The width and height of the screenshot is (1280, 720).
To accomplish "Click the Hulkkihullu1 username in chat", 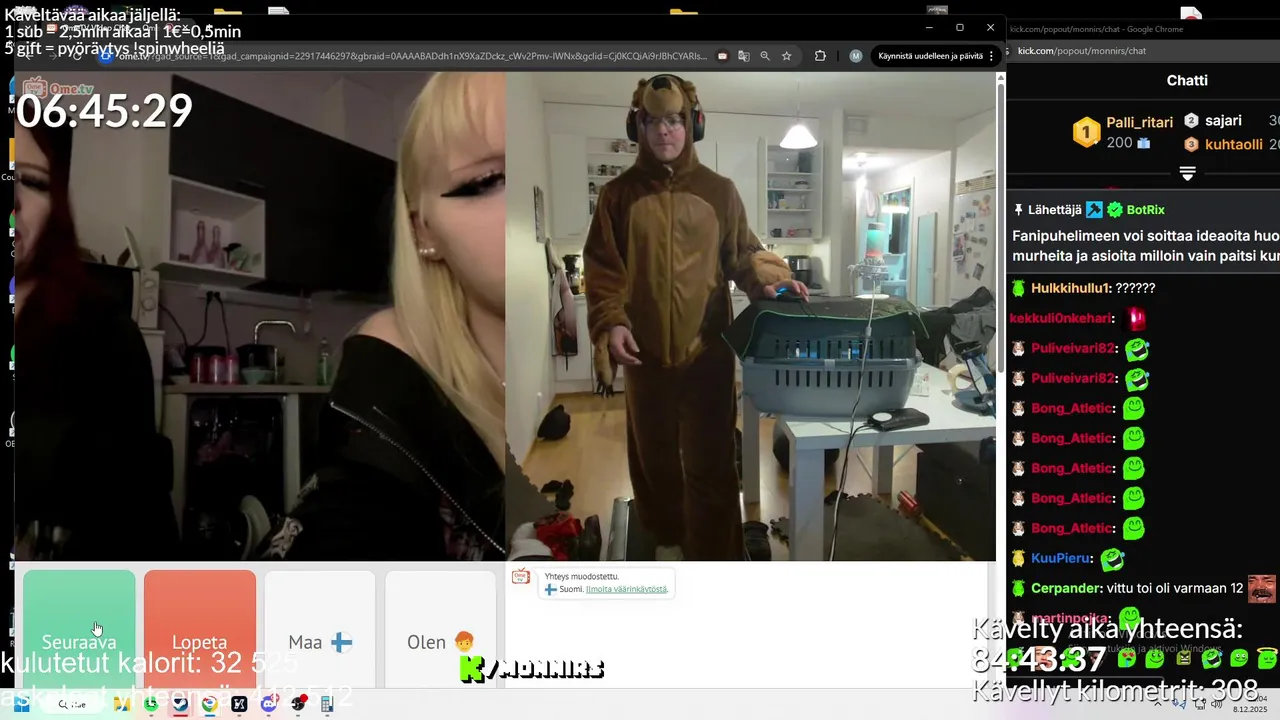I will [x=1070, y=288].
